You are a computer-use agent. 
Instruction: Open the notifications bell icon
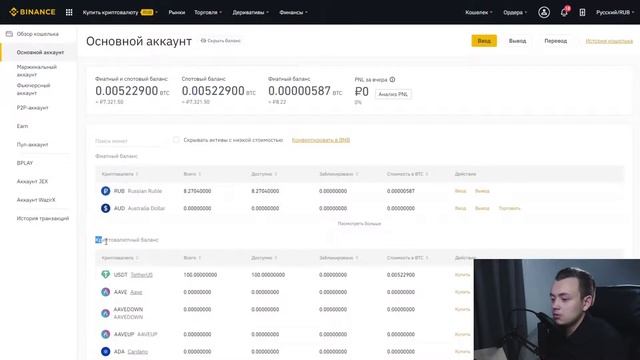(564, 12)
